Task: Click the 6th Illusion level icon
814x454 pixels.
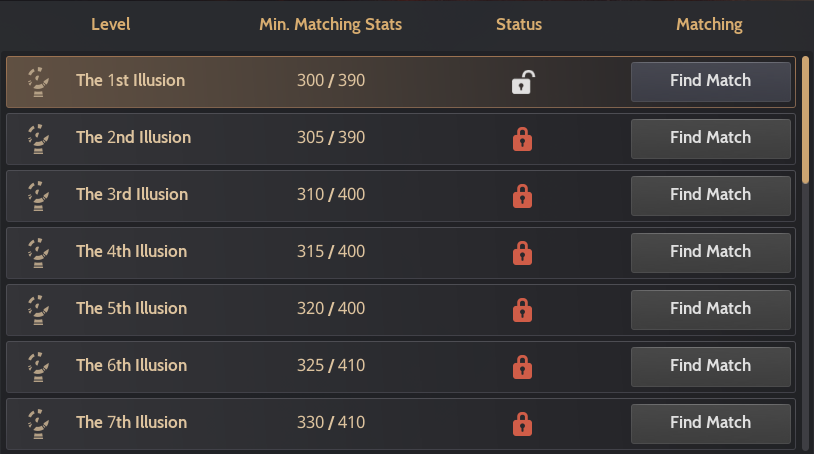Action: click(x=37, y=367)
